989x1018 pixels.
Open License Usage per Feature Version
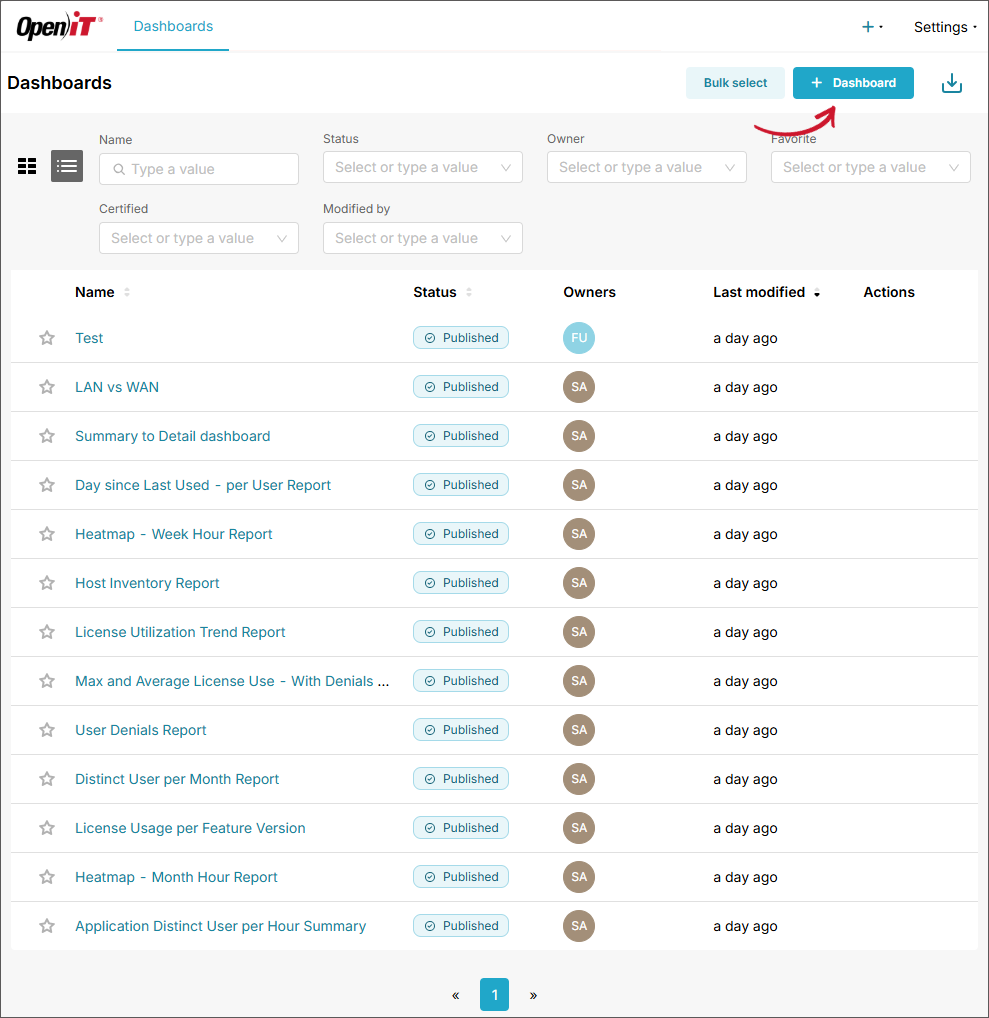click(x=190, y=828)
